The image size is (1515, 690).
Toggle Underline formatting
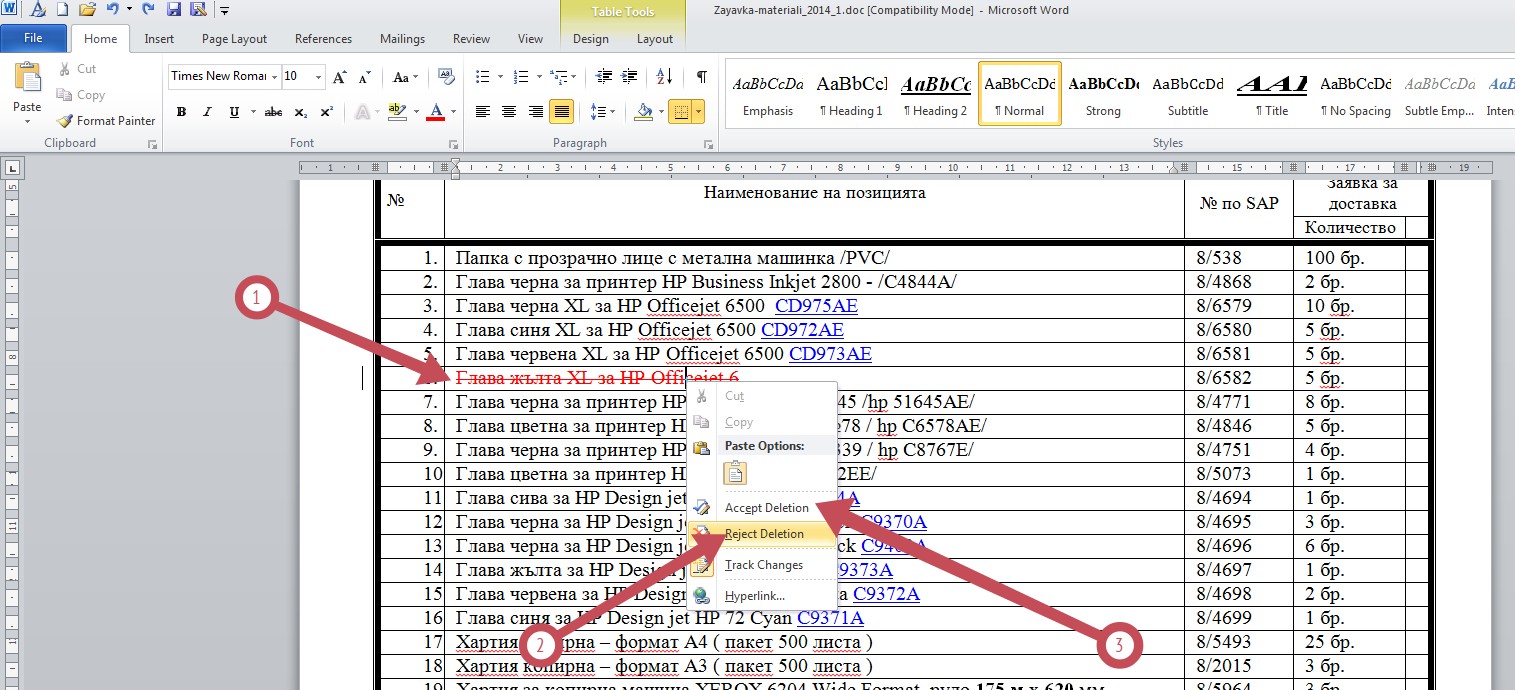(234, 112)
